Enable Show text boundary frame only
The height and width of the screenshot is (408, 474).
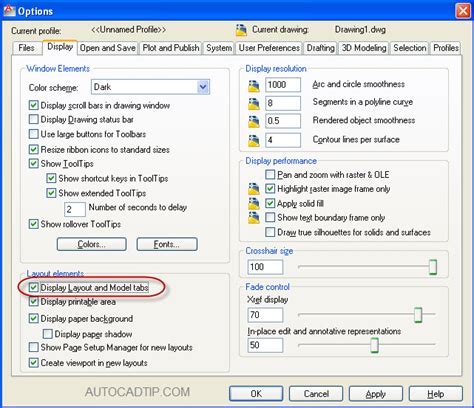click(x=270, y=218)
